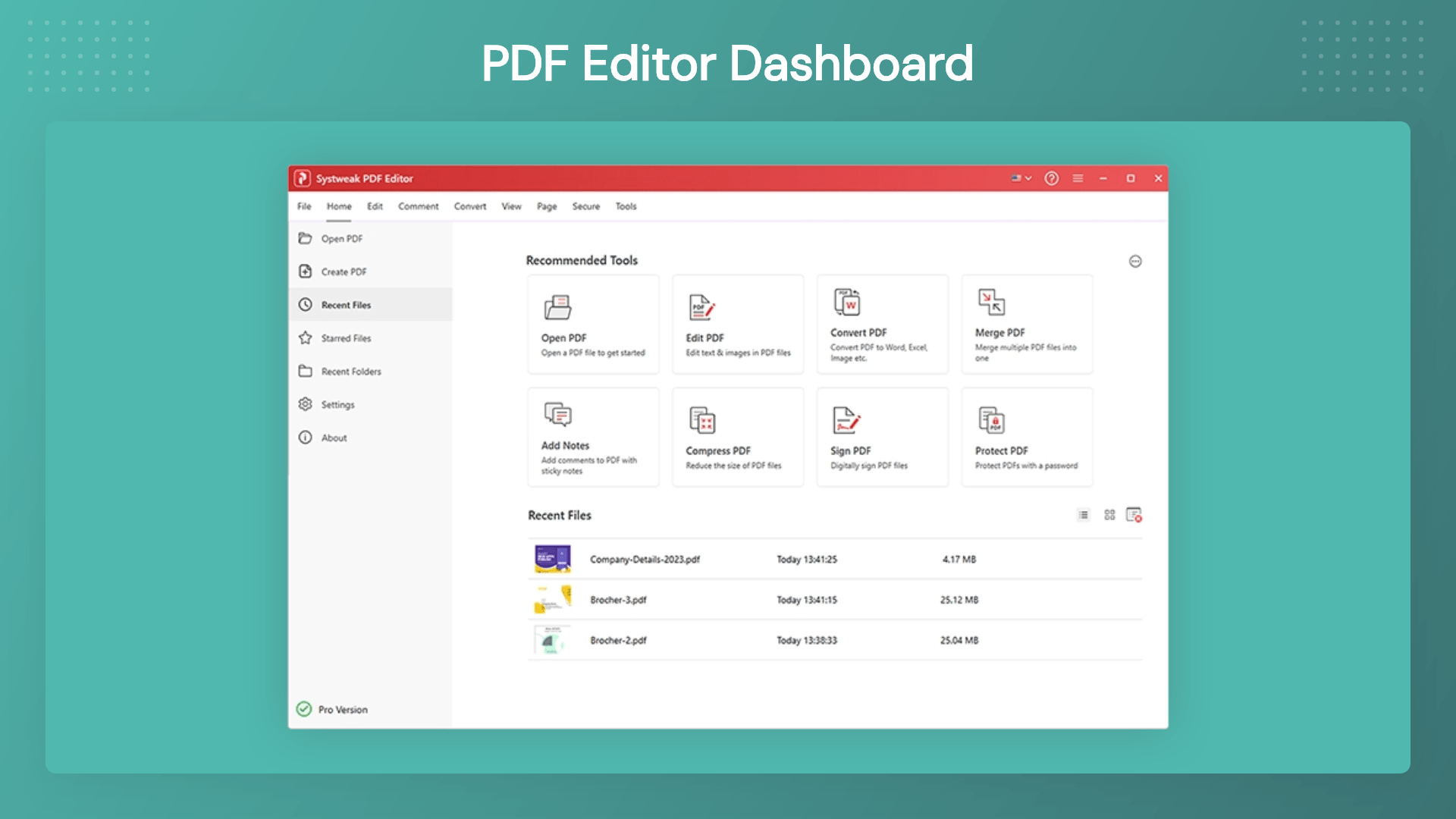Image resolution: width=1456 pixels, height=819 pixels.
Task: Click the Recent Files section heading
Action: (560, 516)
